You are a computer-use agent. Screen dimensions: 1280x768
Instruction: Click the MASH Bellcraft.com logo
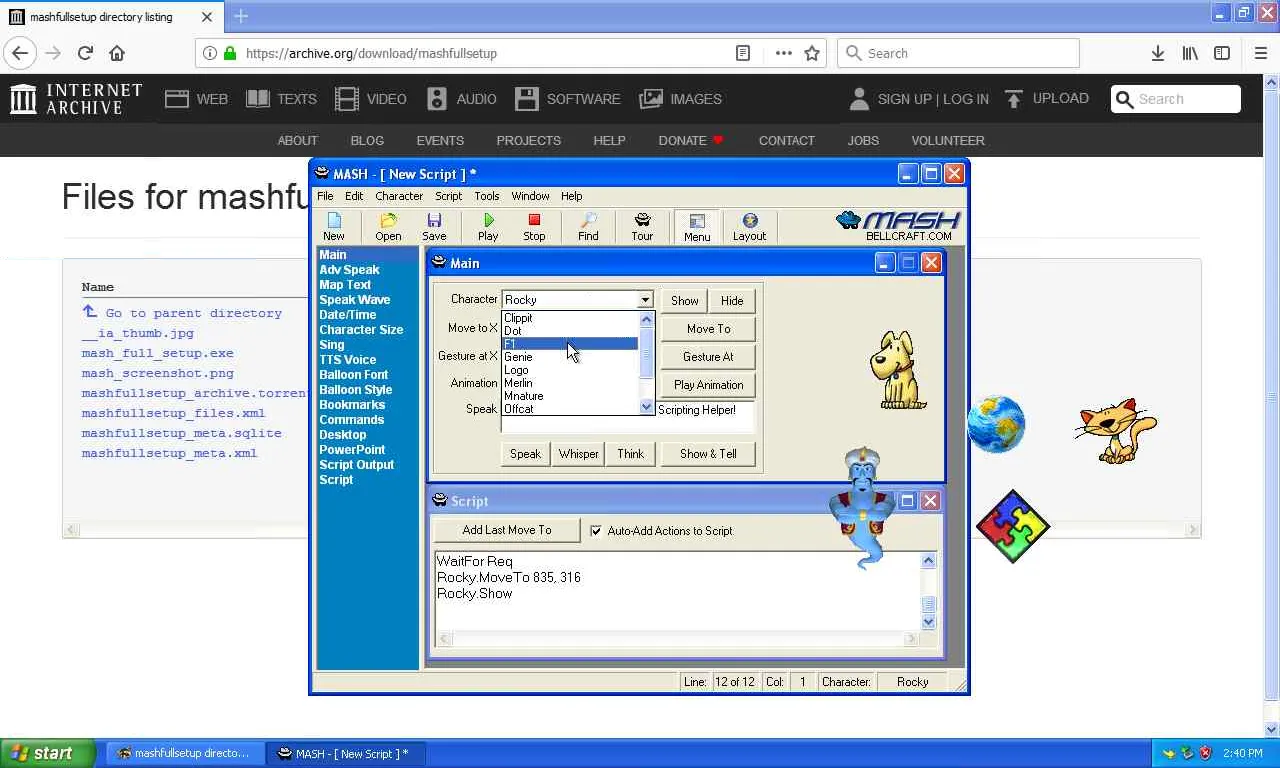[898, 226]
